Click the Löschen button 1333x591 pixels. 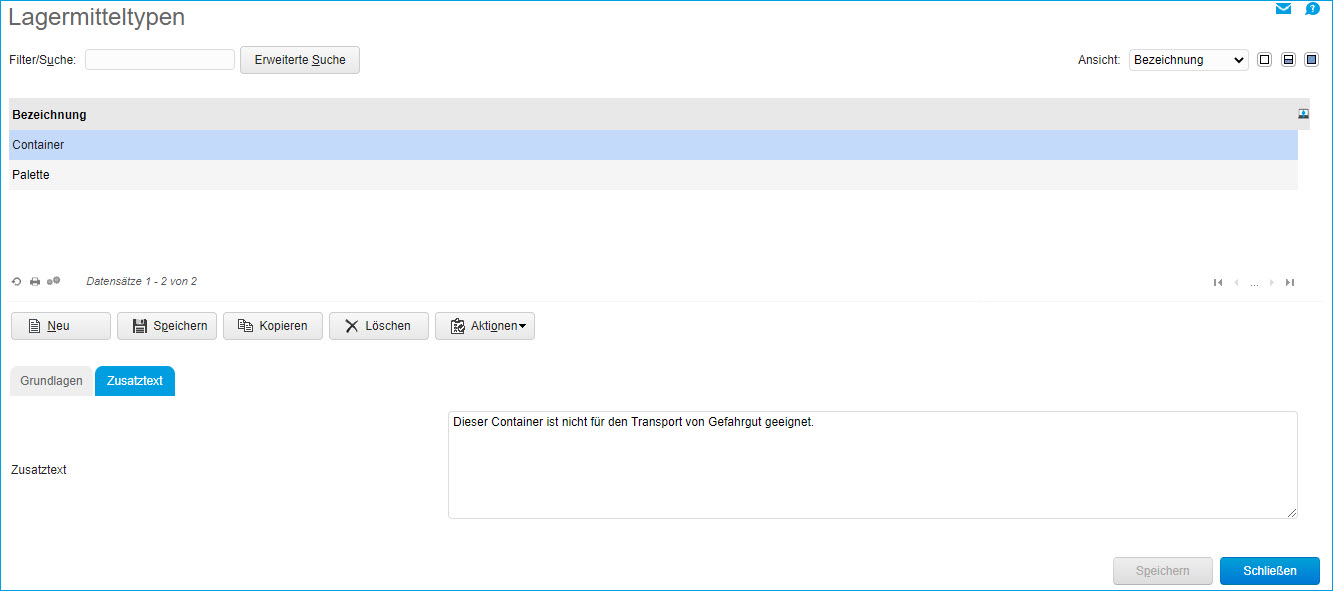[x=379, y=326]
